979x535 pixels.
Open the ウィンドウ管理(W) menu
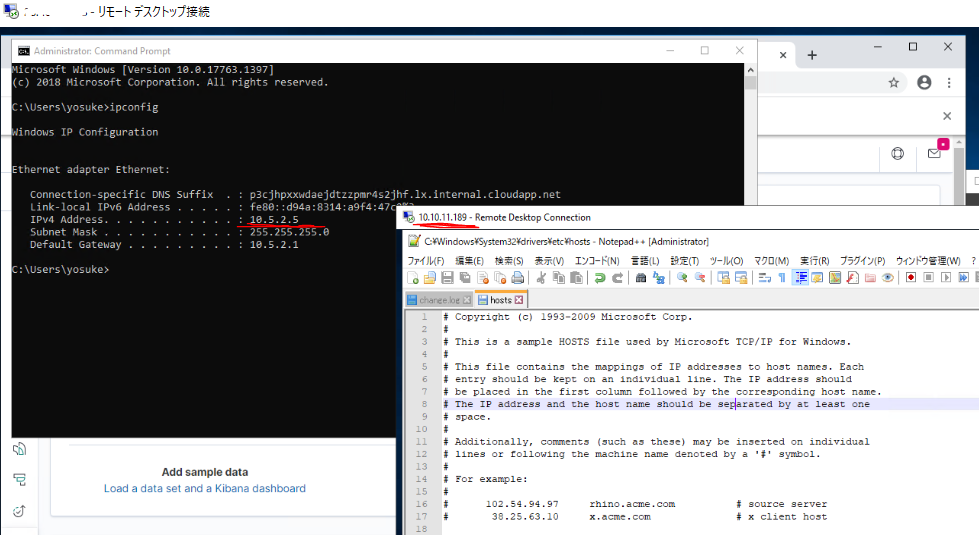pyautogui.click(x=928, y=261)
